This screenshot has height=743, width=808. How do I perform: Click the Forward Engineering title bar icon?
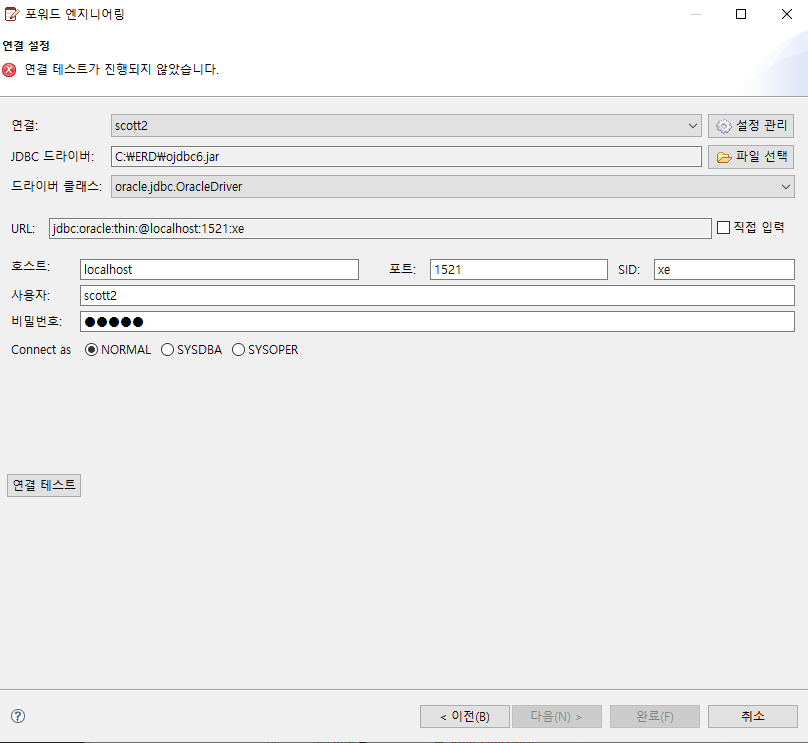(12, 14)
